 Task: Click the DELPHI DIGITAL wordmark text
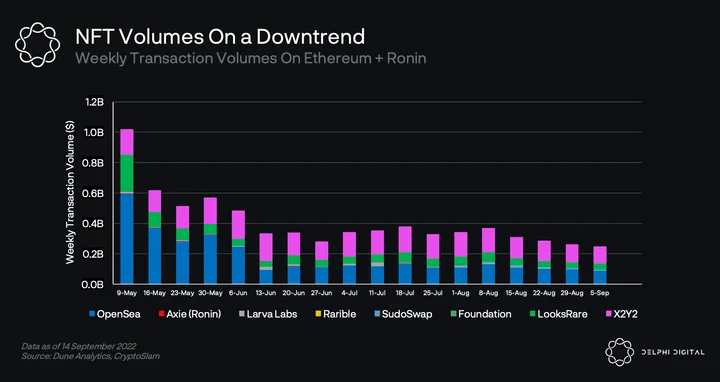(x=673, y=352)
